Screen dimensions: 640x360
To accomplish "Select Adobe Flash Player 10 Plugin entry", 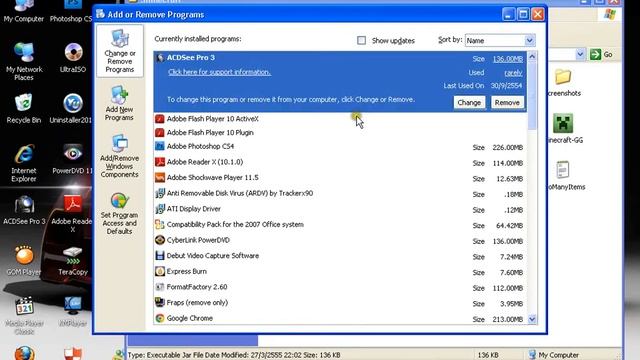I will (341, 133).
